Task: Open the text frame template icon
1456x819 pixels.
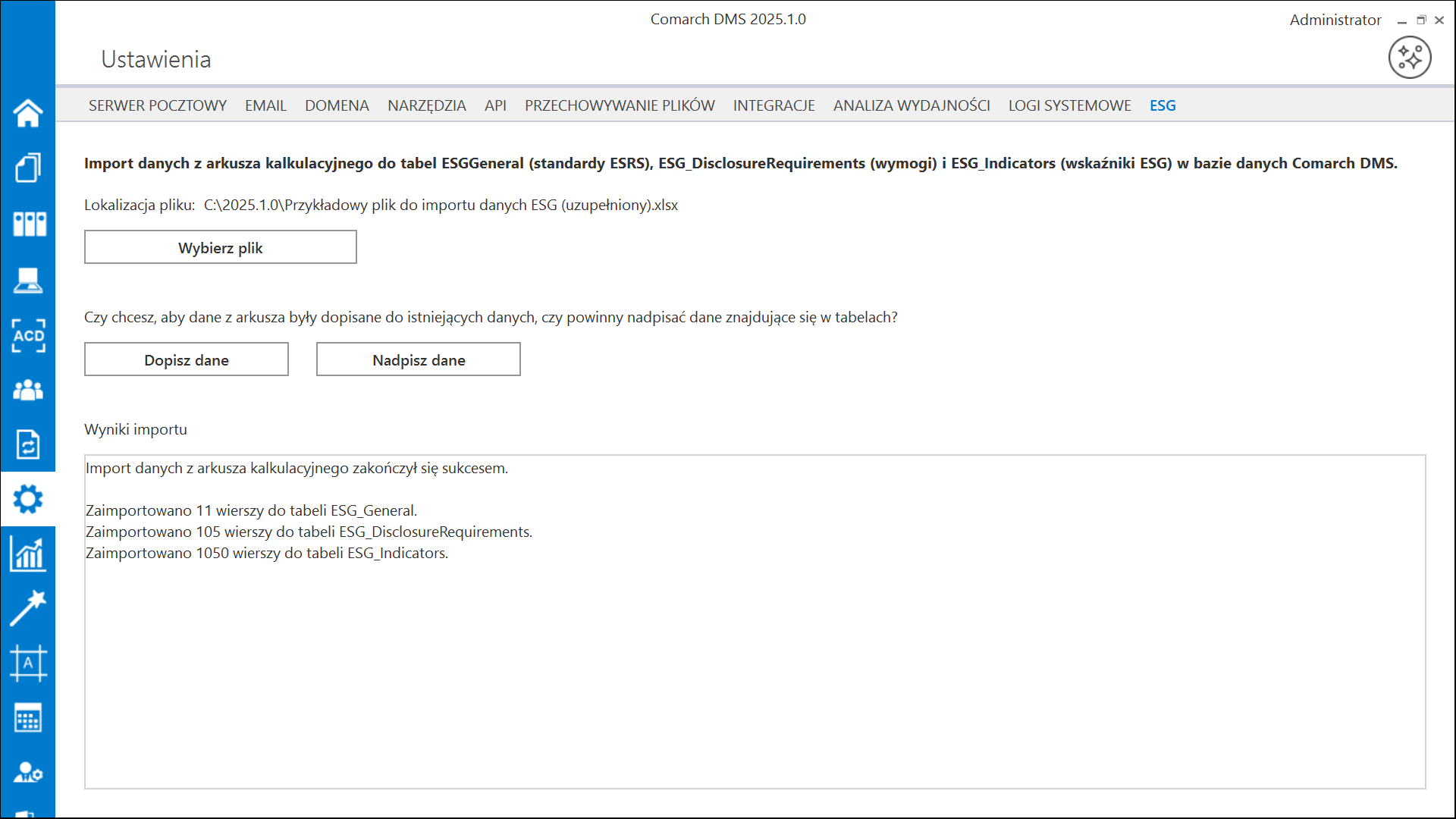Action: click(28, 664)
